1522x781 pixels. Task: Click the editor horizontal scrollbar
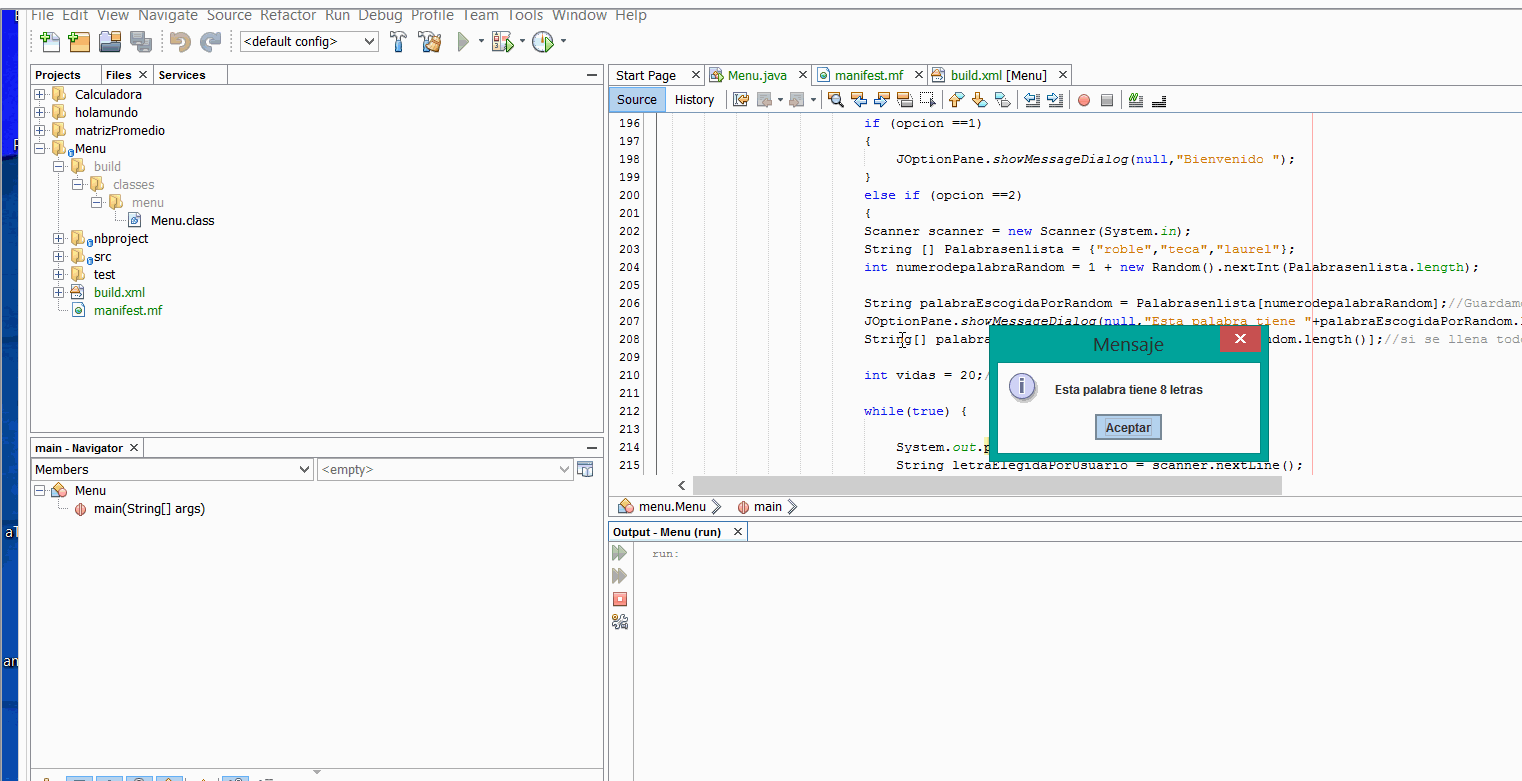(x=987, y=485)
